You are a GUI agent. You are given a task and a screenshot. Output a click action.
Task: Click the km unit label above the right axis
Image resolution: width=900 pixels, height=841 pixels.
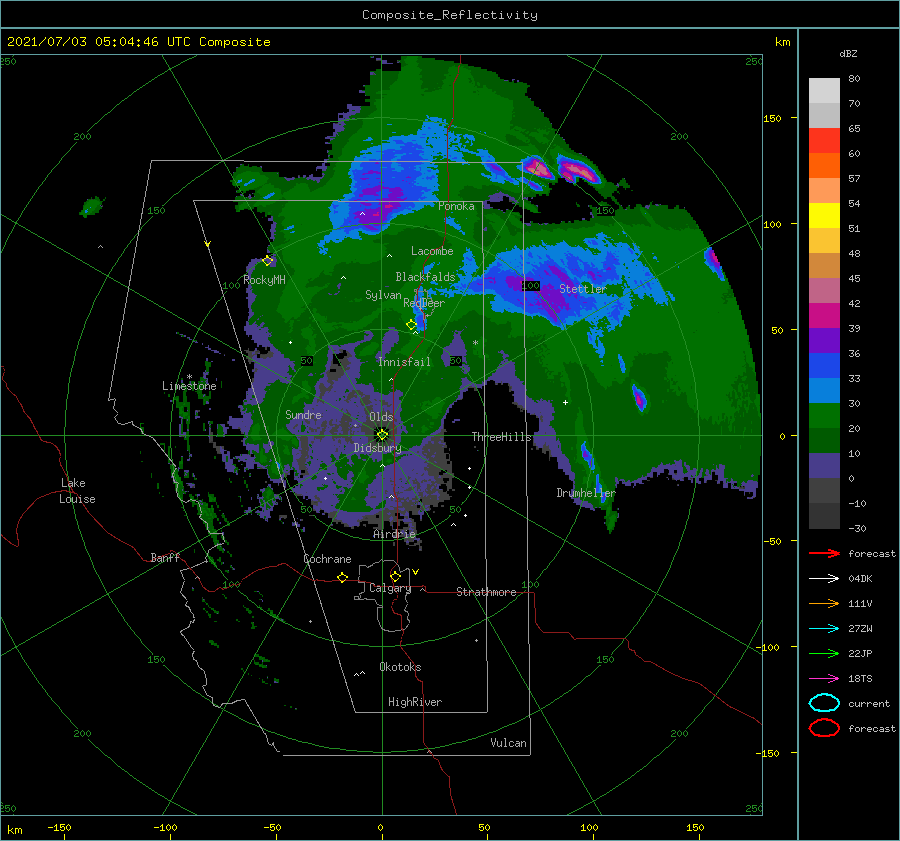coord(782,42)
